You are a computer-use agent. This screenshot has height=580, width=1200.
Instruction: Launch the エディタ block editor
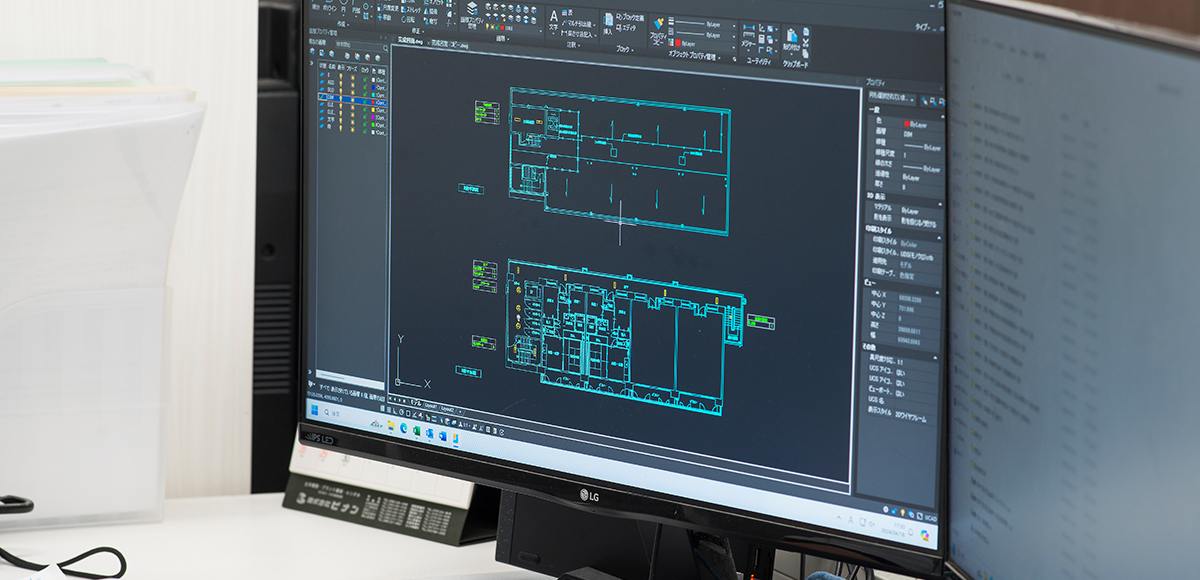[628, 30]
